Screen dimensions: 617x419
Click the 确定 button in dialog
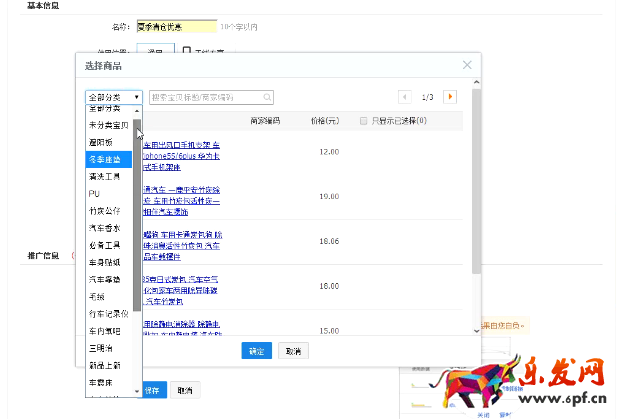click(257, 351)
